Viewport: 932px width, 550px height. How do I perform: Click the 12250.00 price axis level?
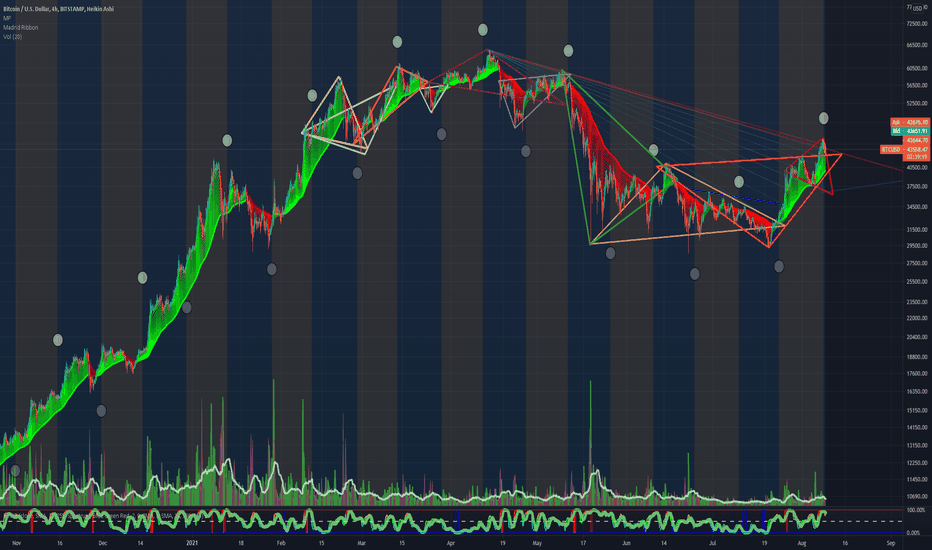click(x=918, y=463)
